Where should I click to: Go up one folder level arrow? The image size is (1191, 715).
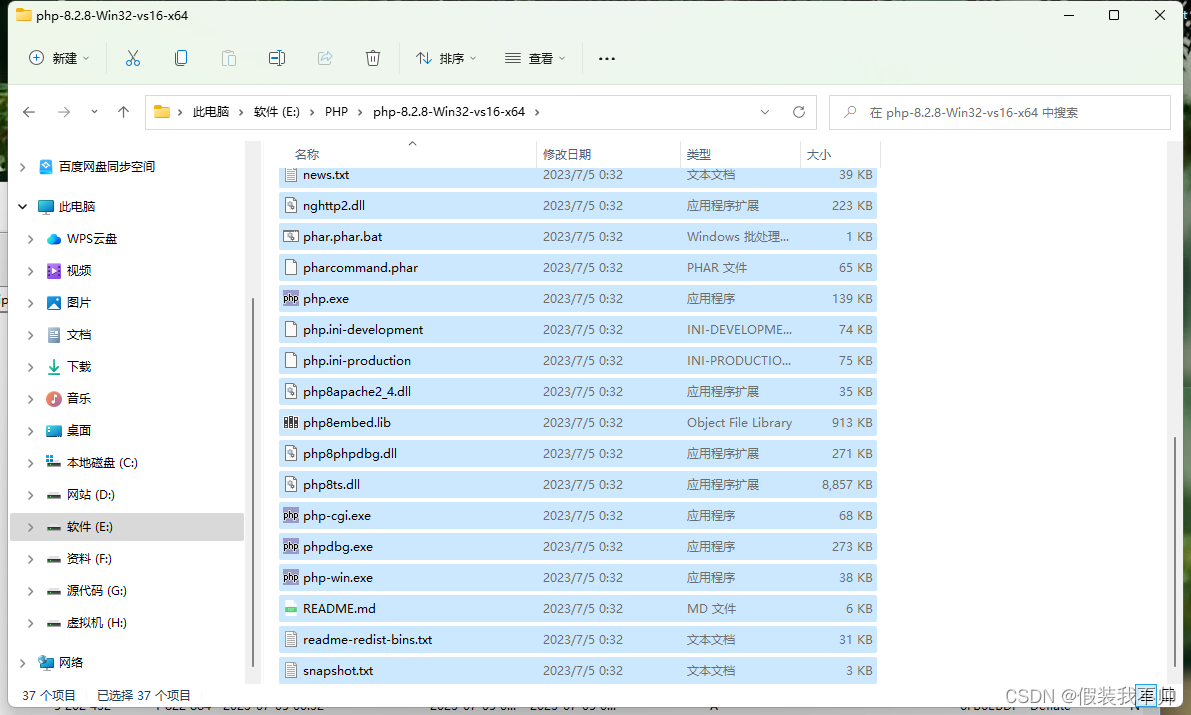pyautogui.click(x=124, y=112)
